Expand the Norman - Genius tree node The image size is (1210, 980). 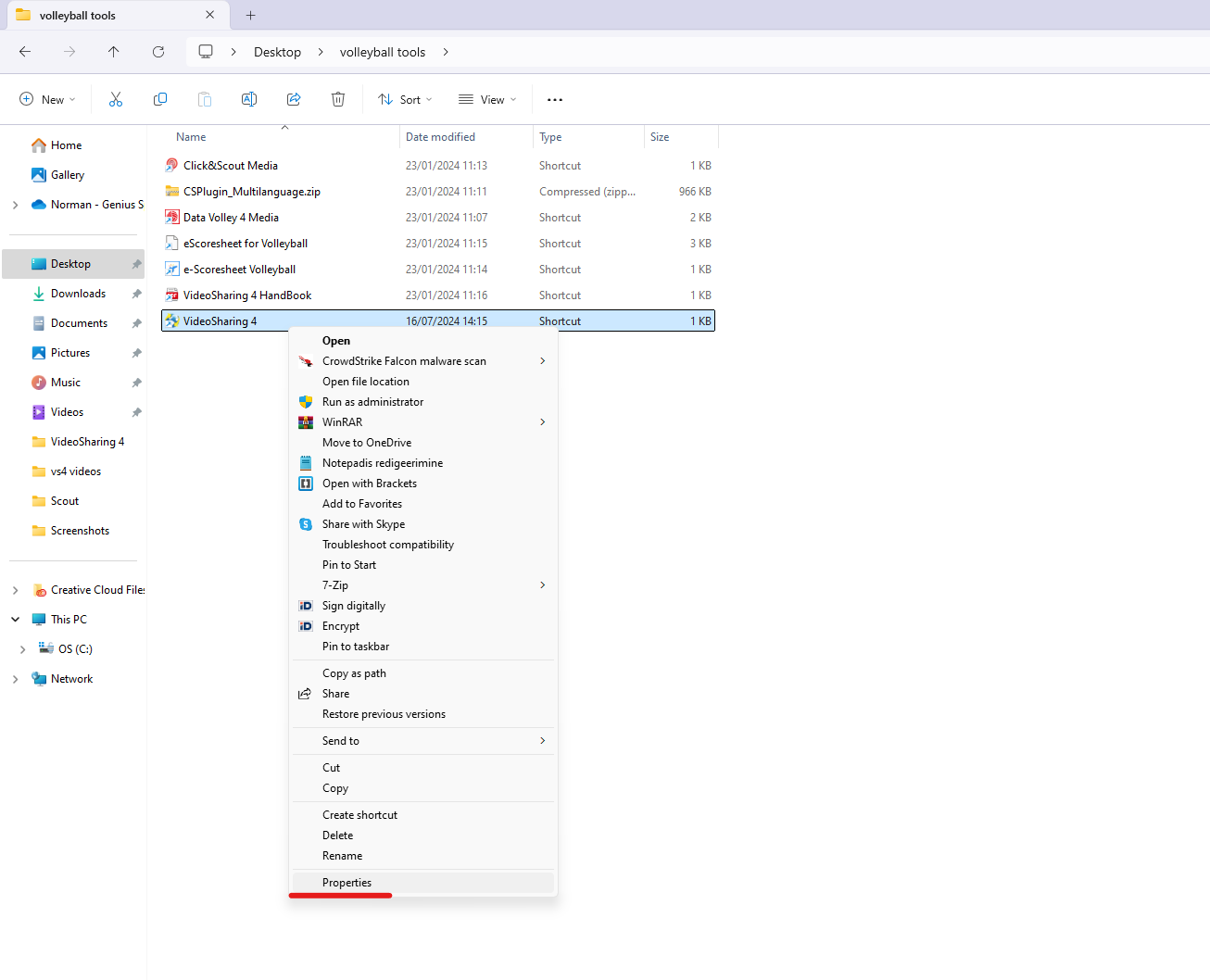pos(15,205)
